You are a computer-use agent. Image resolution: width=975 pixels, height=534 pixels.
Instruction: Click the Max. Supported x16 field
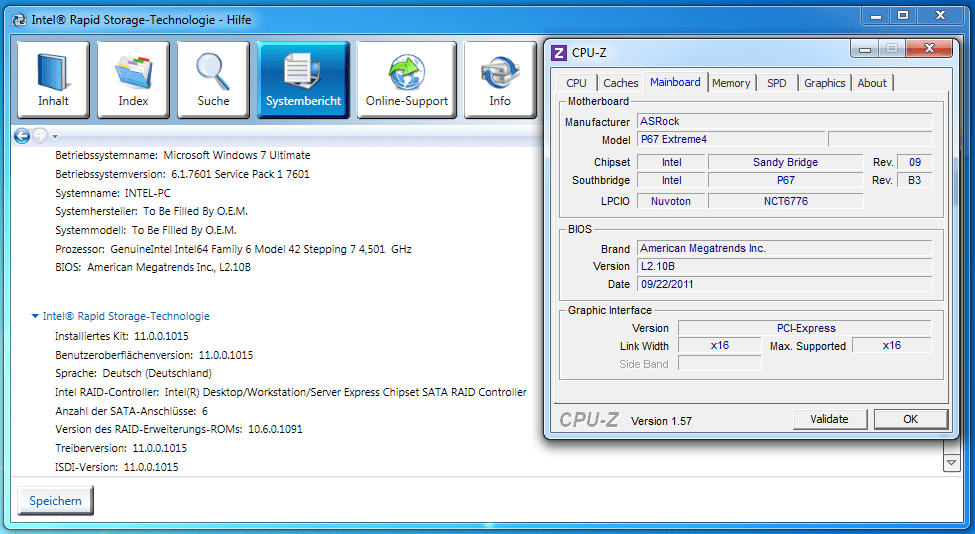[x=892, y=346]
